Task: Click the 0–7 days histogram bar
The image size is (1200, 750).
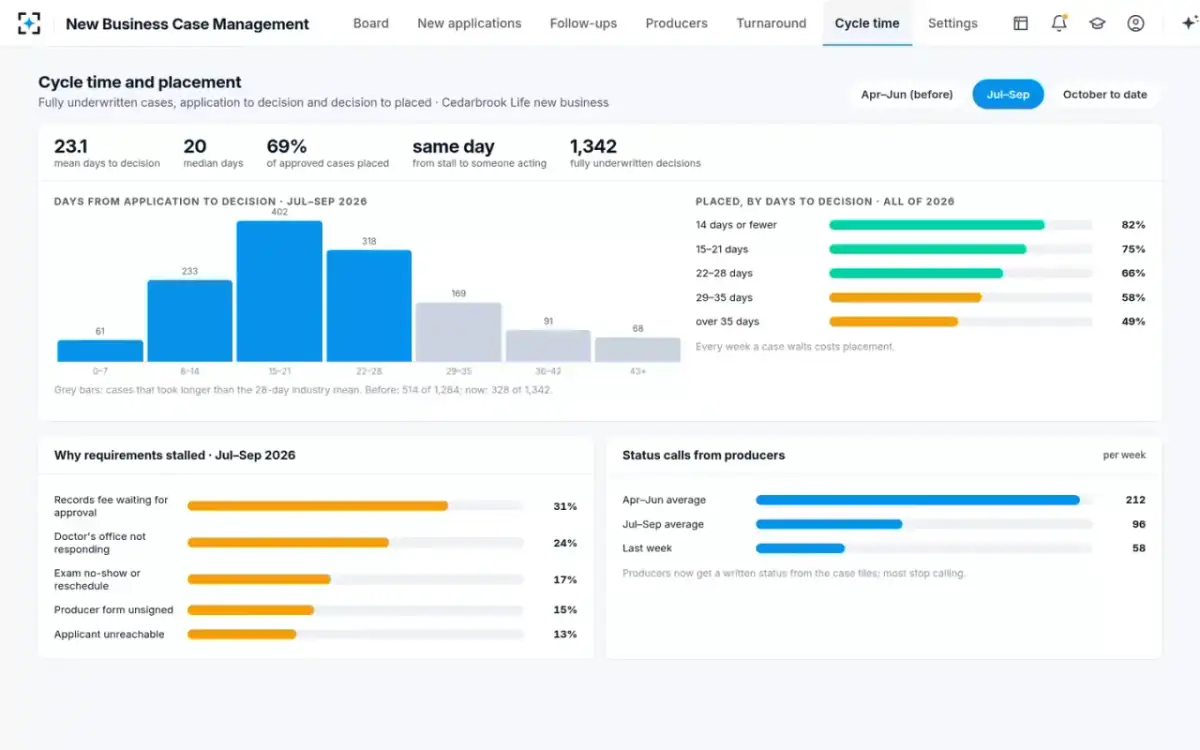Action: [x=100, y=351]
